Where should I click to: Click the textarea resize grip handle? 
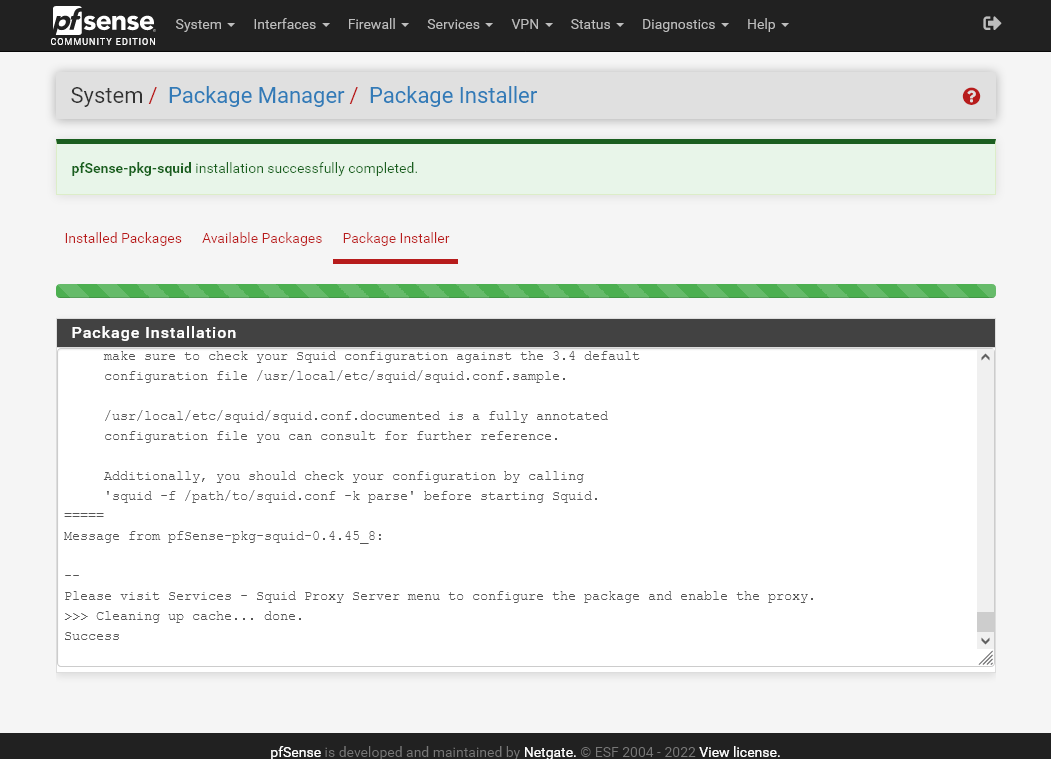(x=986, y=658)
